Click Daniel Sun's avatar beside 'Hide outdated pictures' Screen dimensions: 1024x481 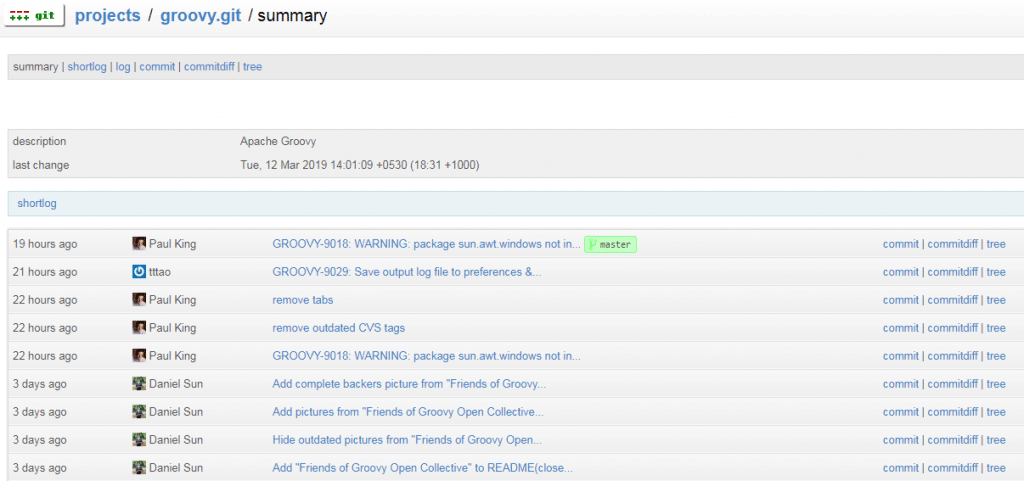tap(138, 440)
